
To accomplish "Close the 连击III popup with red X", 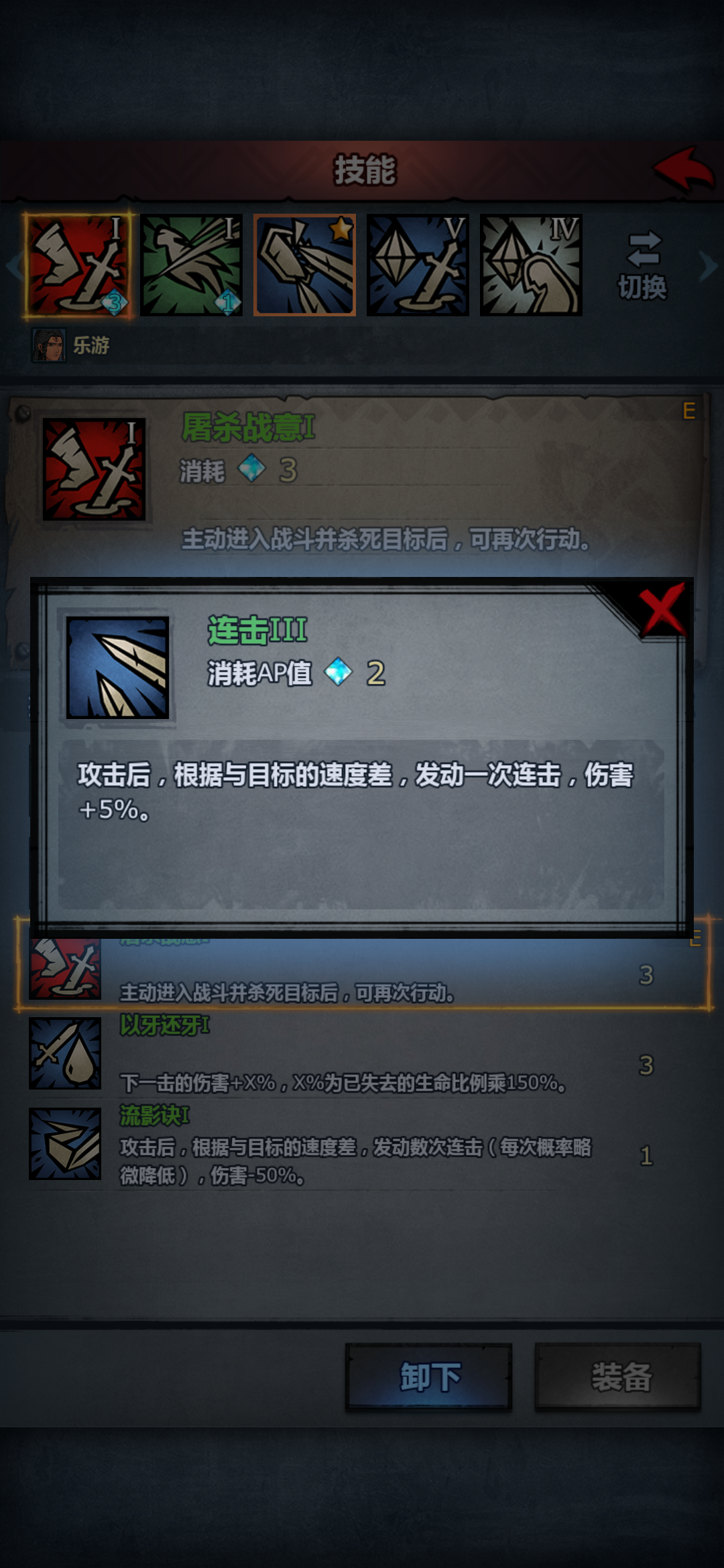I will (x=662, y=608).
